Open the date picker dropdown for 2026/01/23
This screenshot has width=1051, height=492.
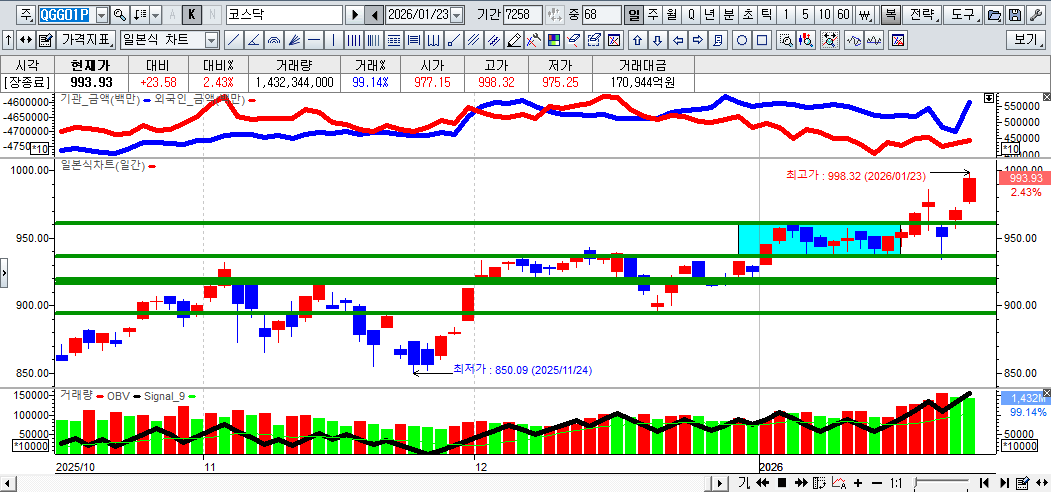pos(457,15)
